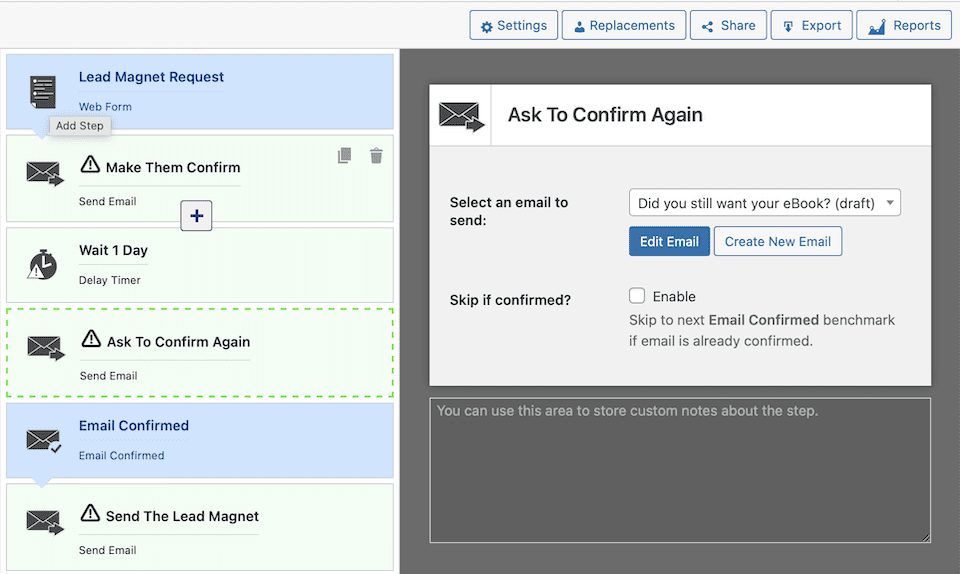Select the Email Confirmed benchmark step

(200, 440)
